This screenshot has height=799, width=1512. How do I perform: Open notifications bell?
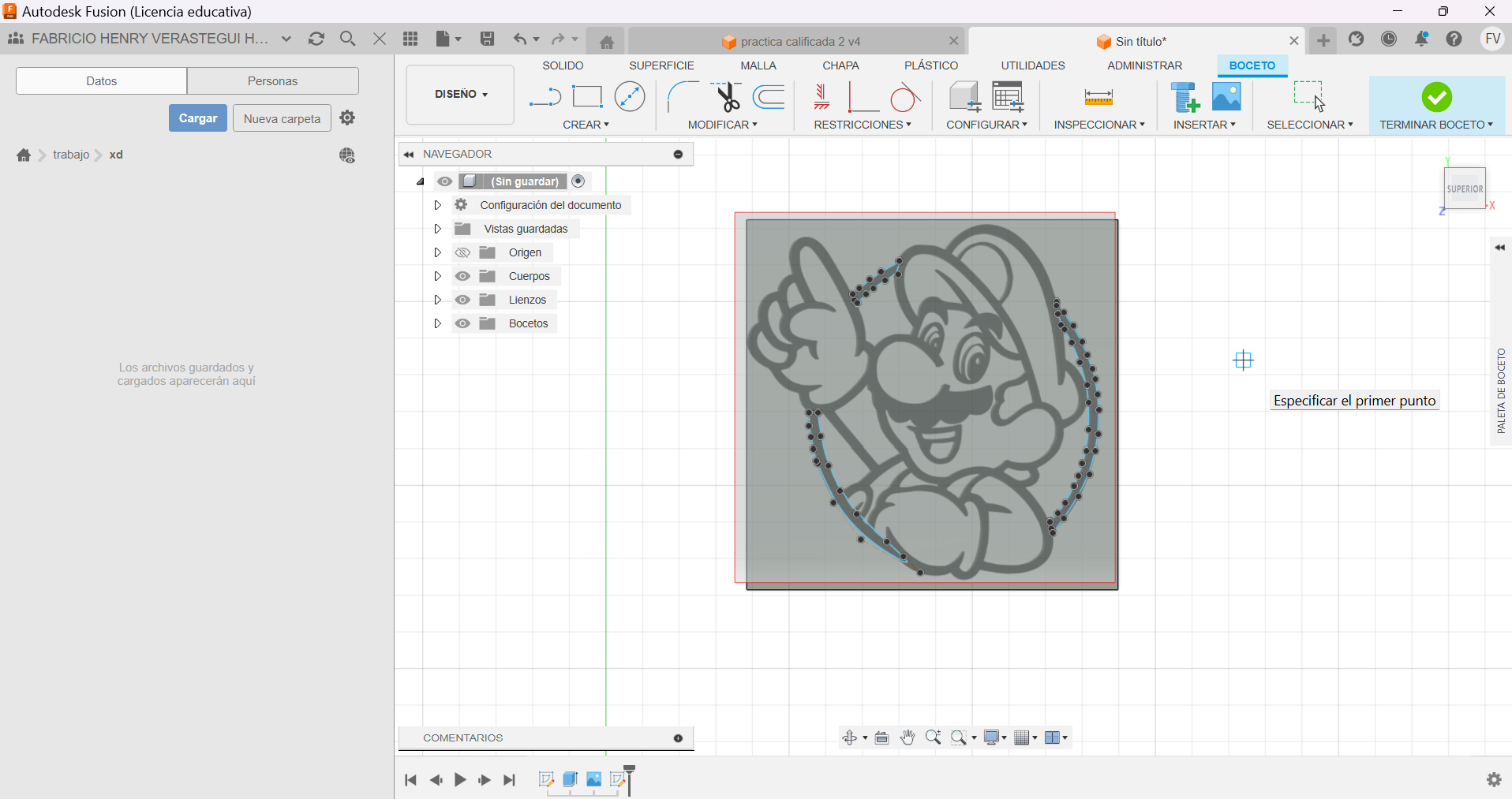pyautogui.click(x=1421, y=39)
